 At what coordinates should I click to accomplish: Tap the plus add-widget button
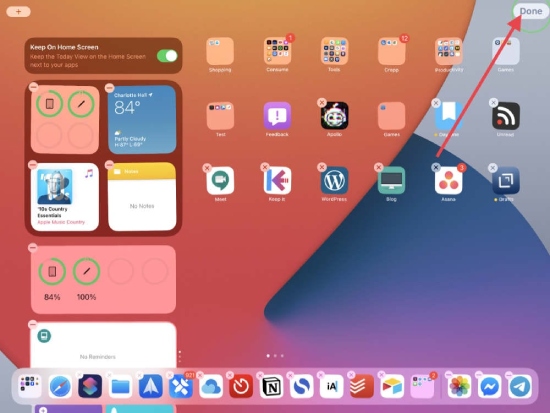pos(18,12)
